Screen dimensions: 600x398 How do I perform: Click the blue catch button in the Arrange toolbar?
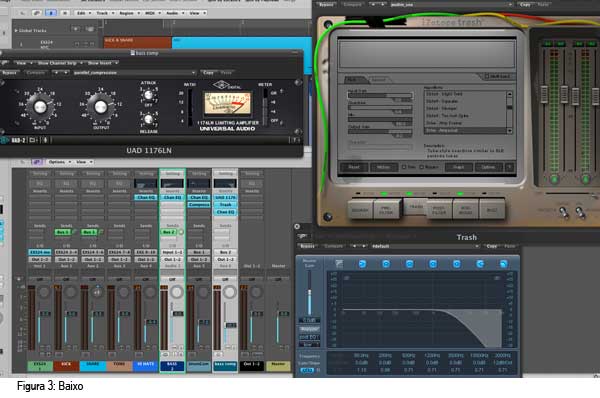tap(51, 13)
